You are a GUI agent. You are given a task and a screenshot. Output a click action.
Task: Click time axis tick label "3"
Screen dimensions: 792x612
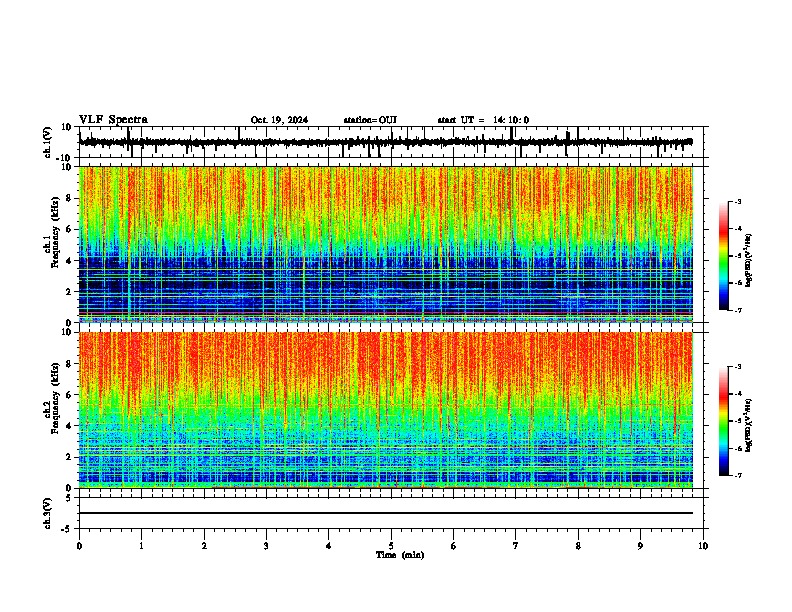(x=266, y=546)
